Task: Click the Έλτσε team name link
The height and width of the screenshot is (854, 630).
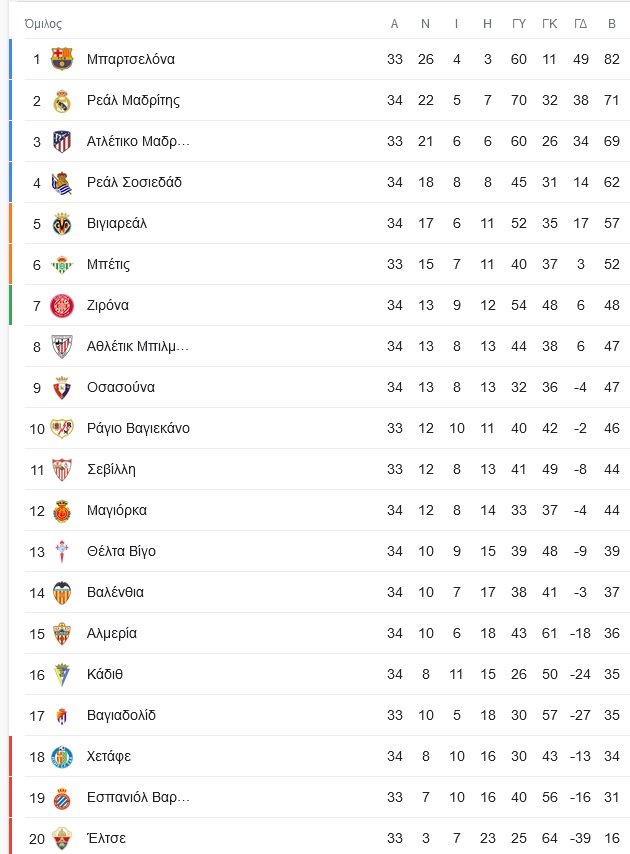Action: [107, 838]
